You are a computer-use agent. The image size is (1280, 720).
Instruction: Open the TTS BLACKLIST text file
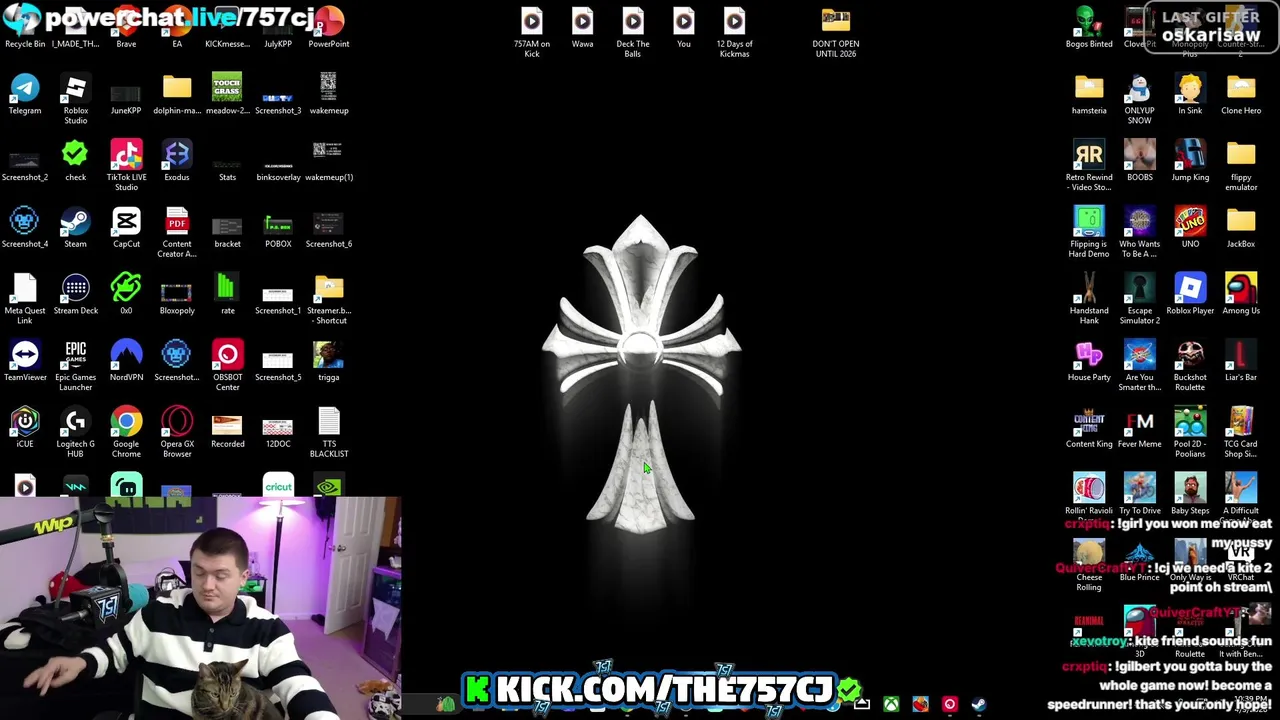tap(329, 432)
